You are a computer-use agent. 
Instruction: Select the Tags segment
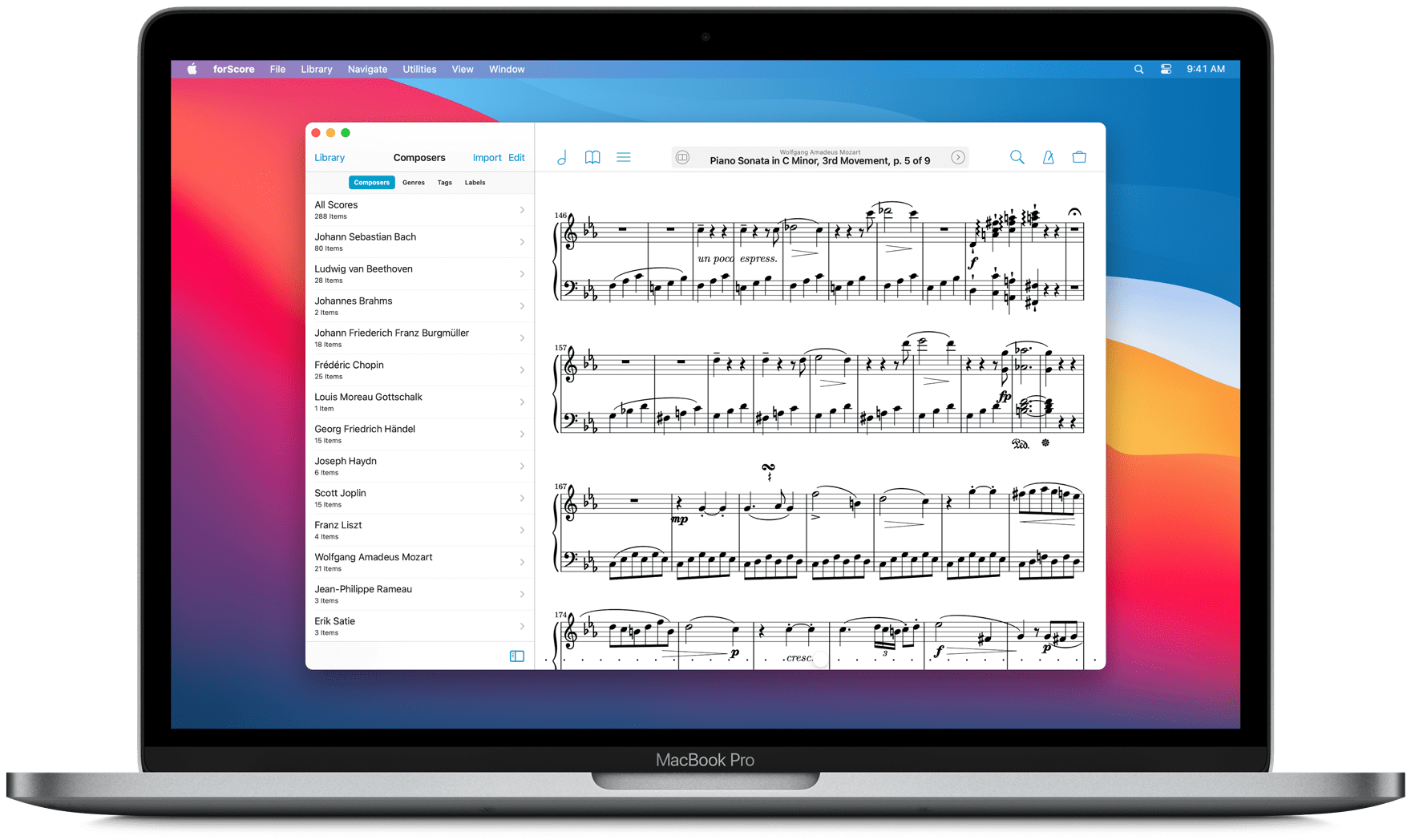point(445,183)
